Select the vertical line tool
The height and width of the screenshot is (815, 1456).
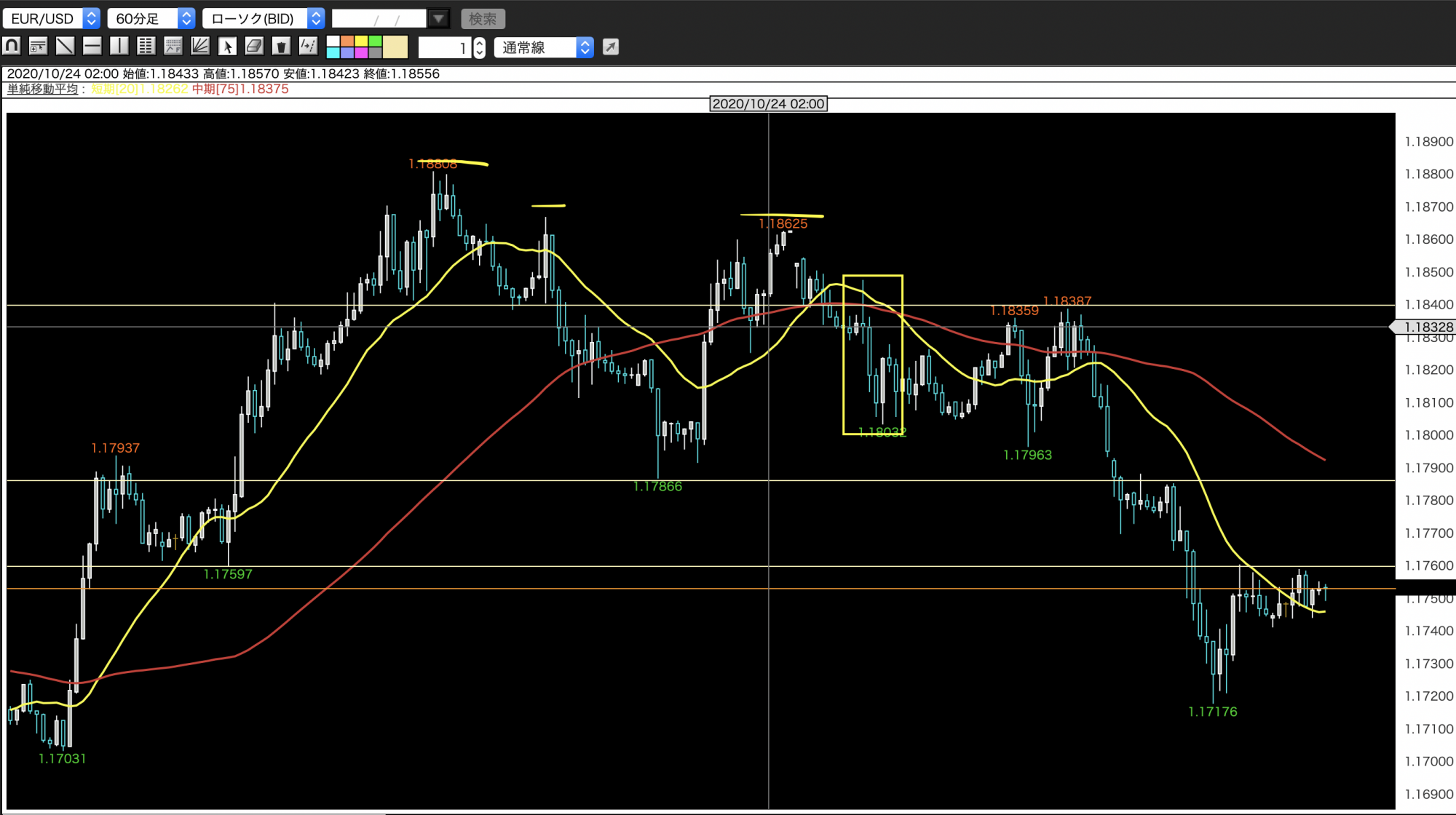119,47
